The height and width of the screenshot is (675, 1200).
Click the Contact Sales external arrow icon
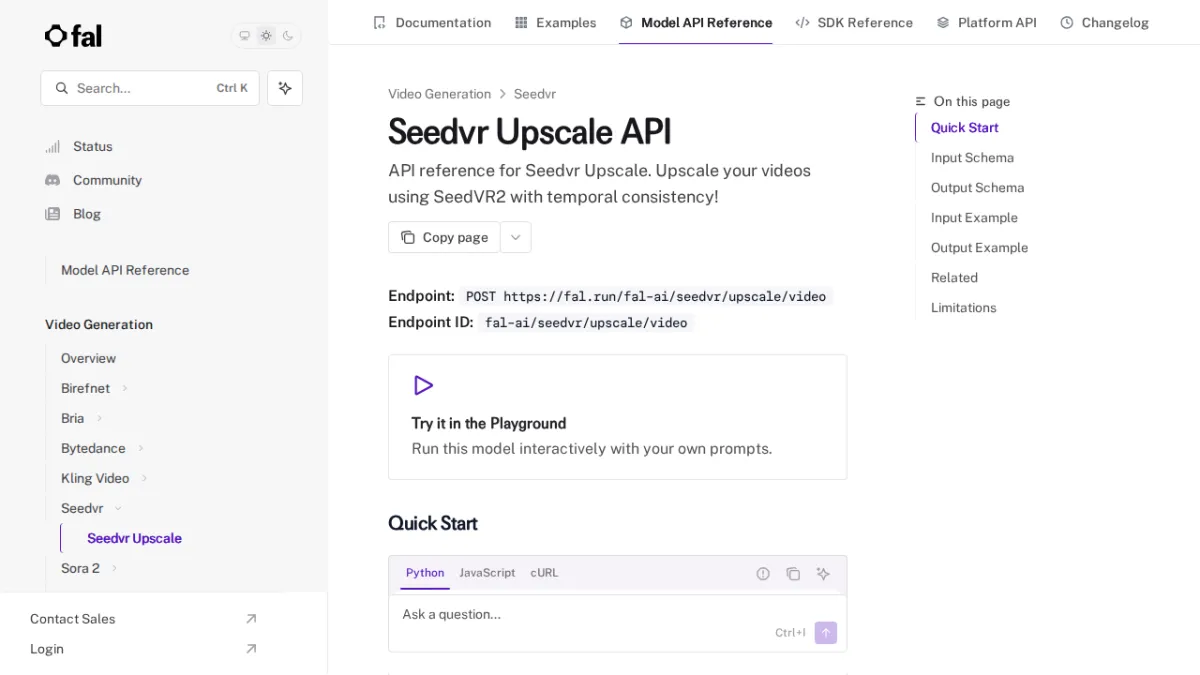click(x=251, y=619)
